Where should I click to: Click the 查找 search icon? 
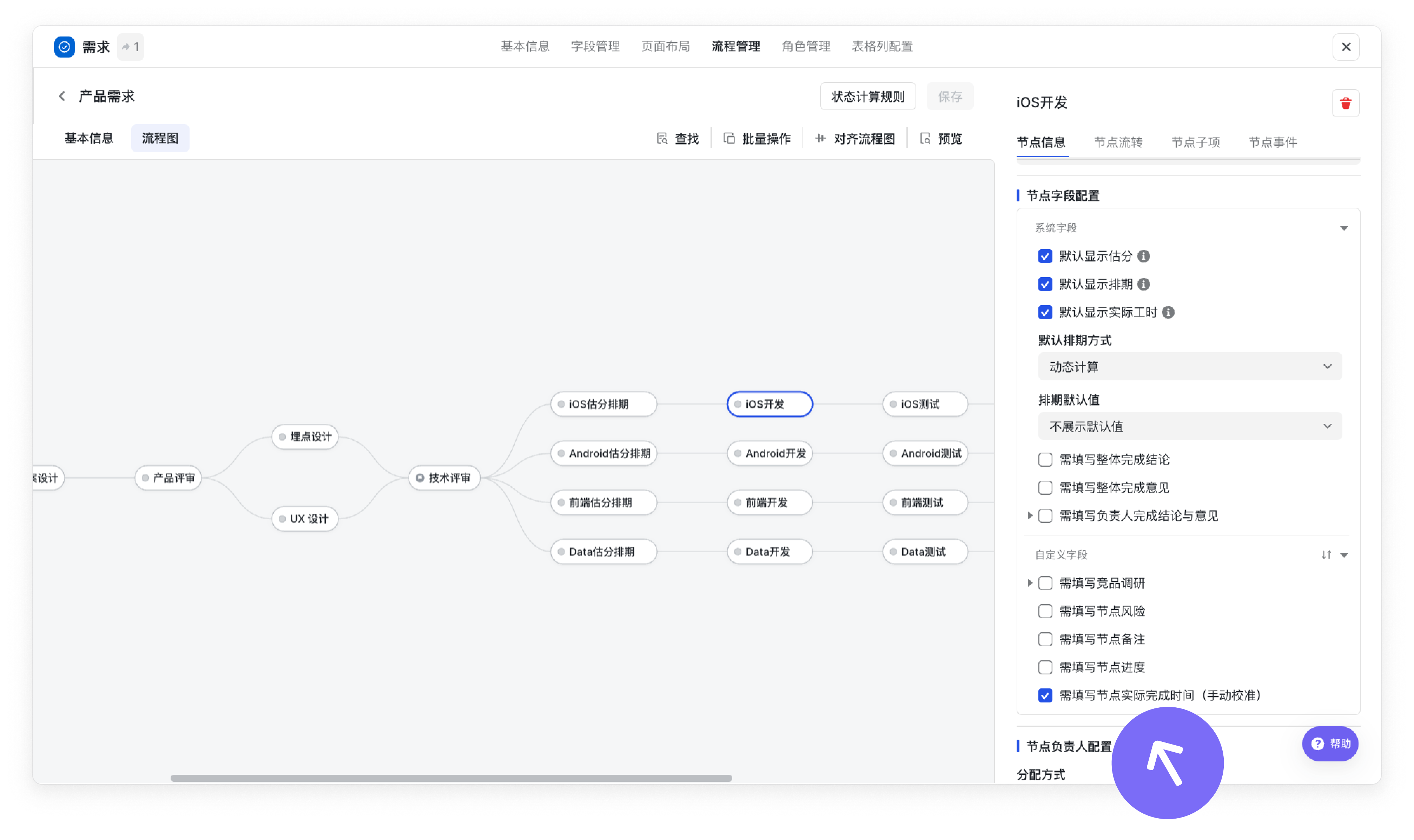point(662,139)
